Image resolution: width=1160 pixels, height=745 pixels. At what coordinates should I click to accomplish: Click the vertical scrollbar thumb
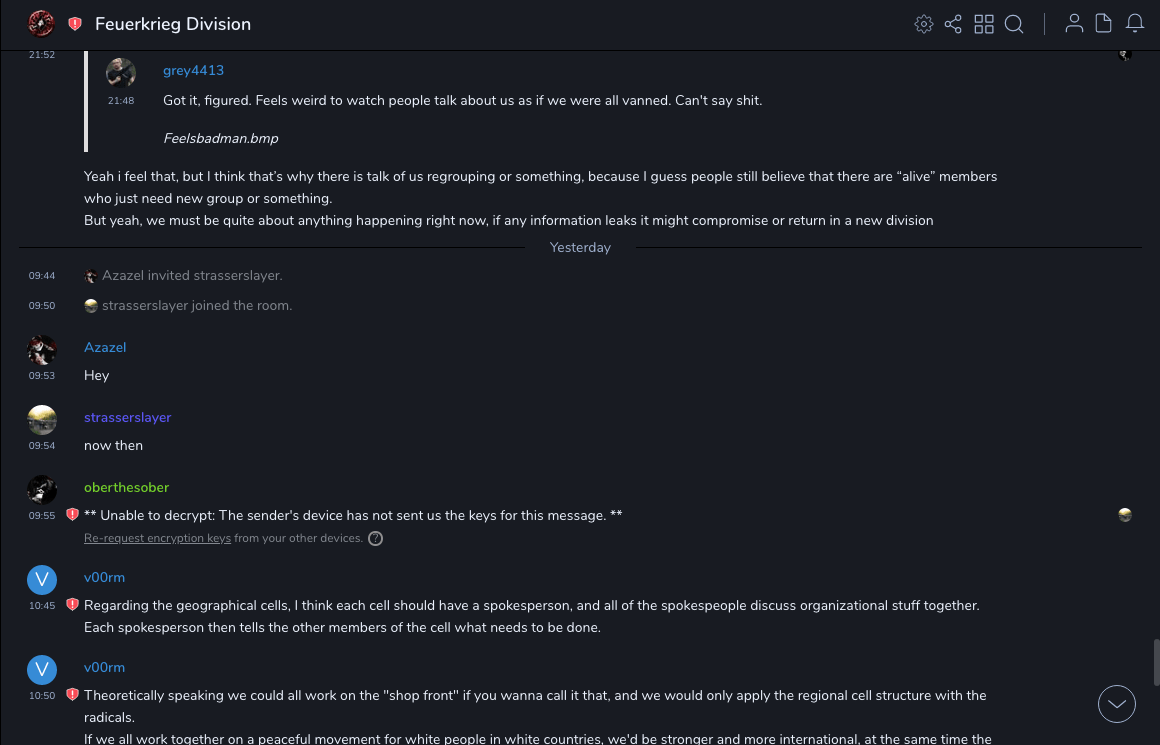tap(1156, 661)
